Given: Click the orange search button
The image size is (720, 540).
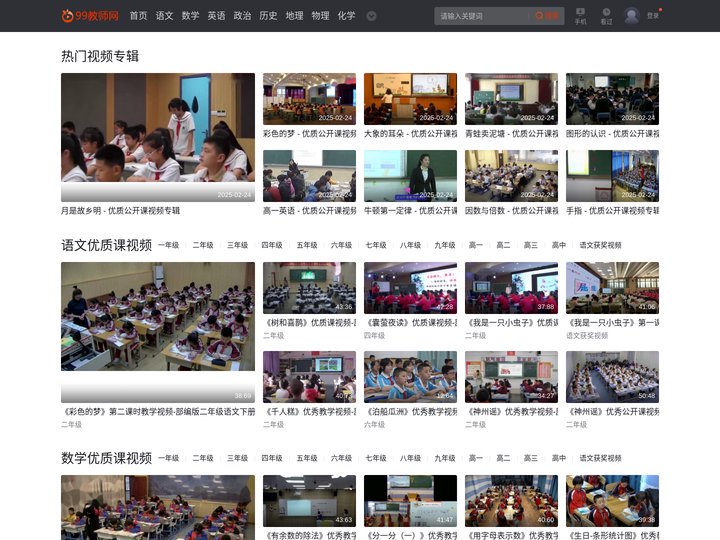Looking at the screenshot, I should 547,16.
